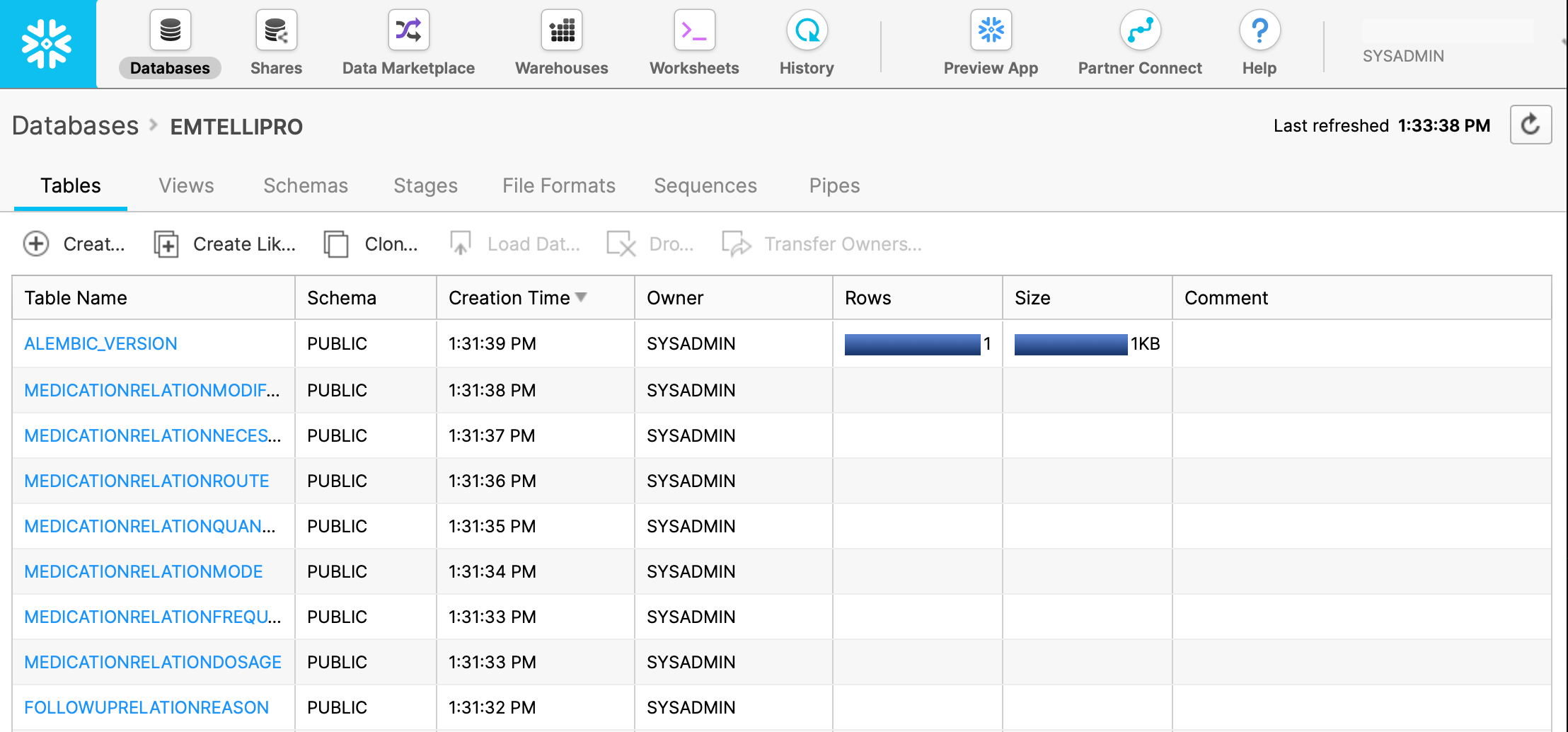Click the EMTELLIPRO database name heading
Screen dimensions: 1568x732
tap(236, 127)
